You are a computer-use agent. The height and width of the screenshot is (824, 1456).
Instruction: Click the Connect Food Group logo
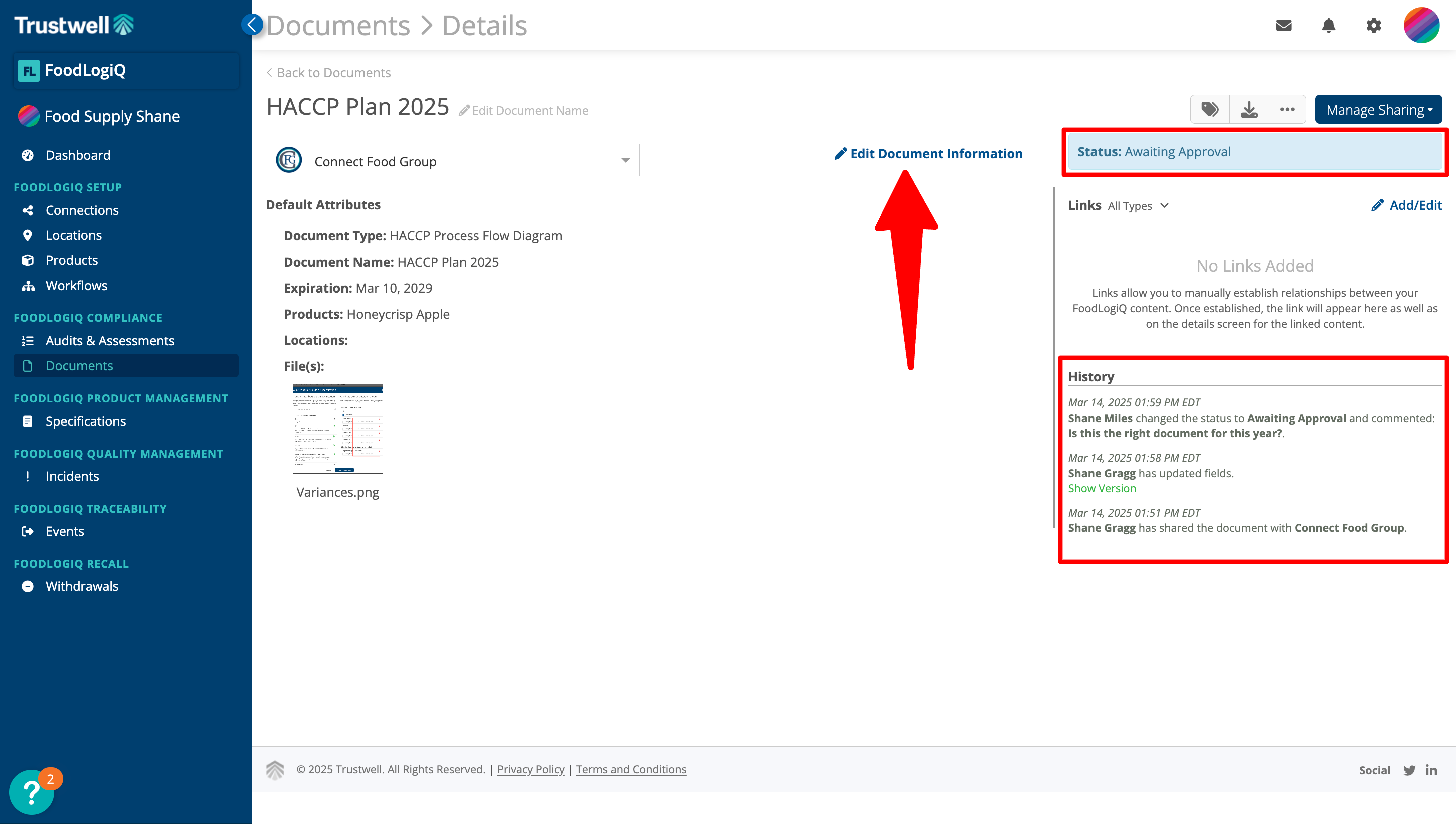click(288, 160)
